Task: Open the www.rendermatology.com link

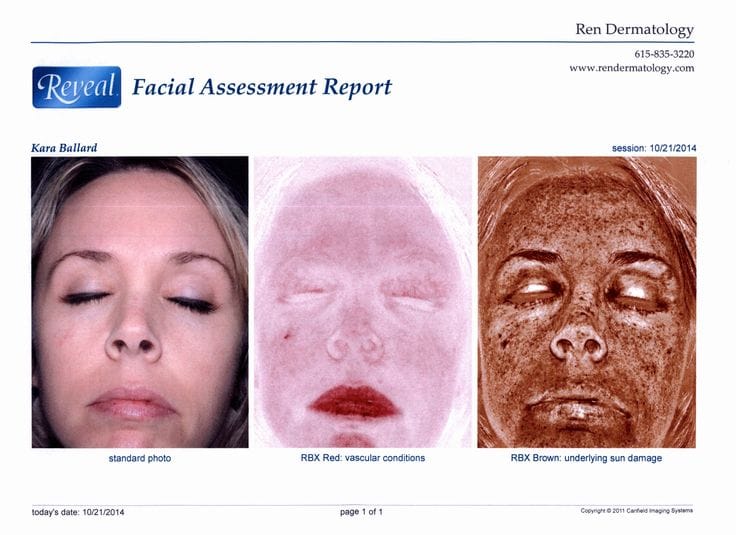Action: coord(631,68)
